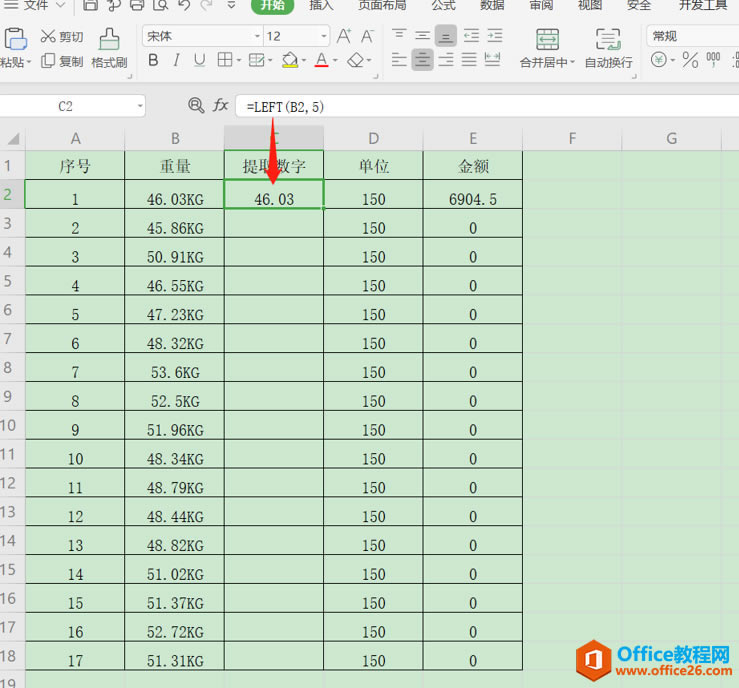The height and width of the screenshot is (688, 739).
Task: Apply yellow fill color bucket
Action: (x=290, y=60)
